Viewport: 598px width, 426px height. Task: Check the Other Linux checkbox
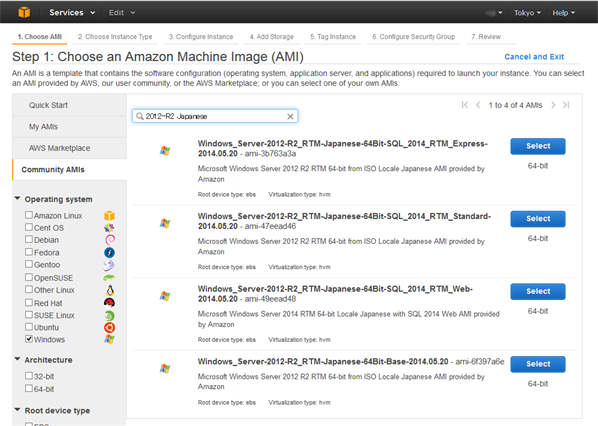(29, 289)
